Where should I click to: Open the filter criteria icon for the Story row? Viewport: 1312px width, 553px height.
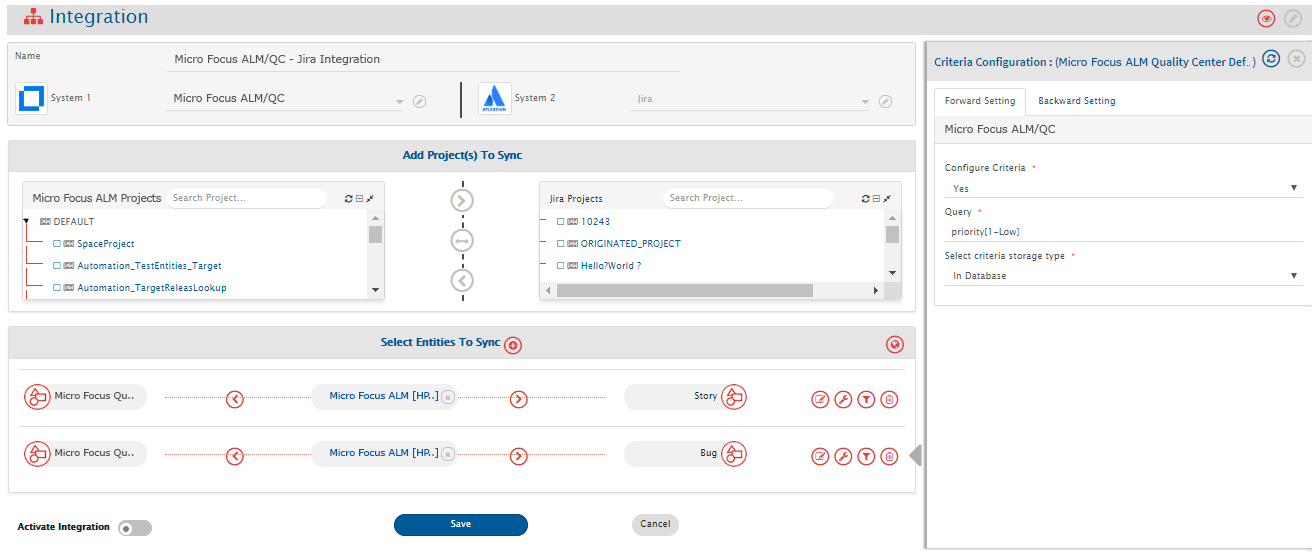coord(866,399)
